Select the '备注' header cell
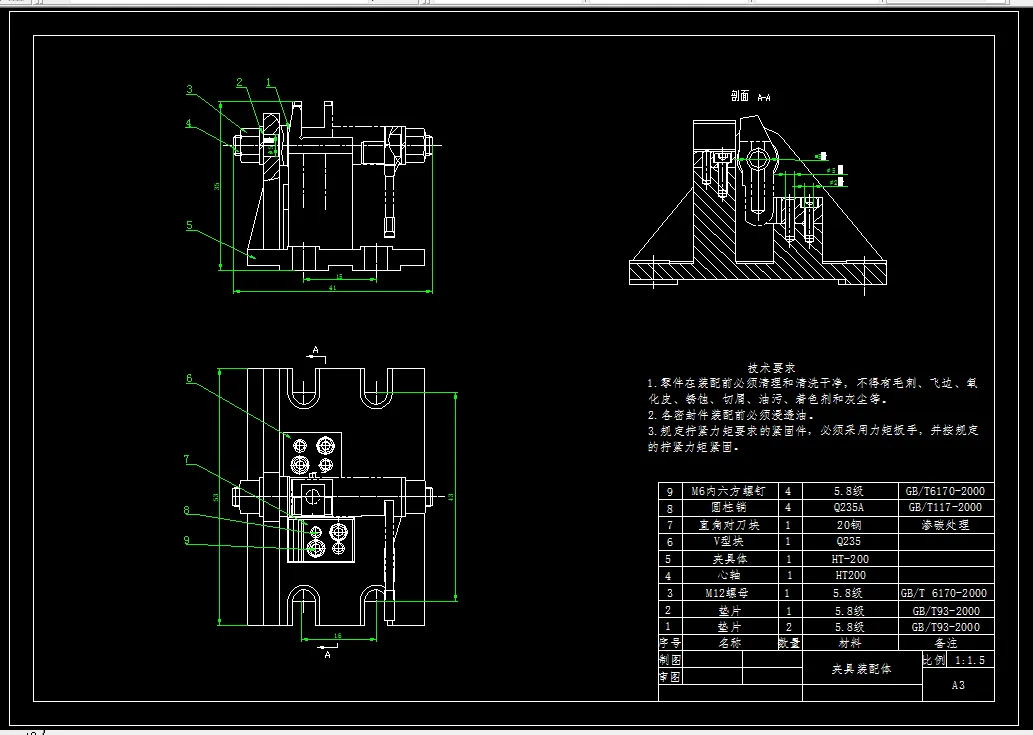 [945, 643]
